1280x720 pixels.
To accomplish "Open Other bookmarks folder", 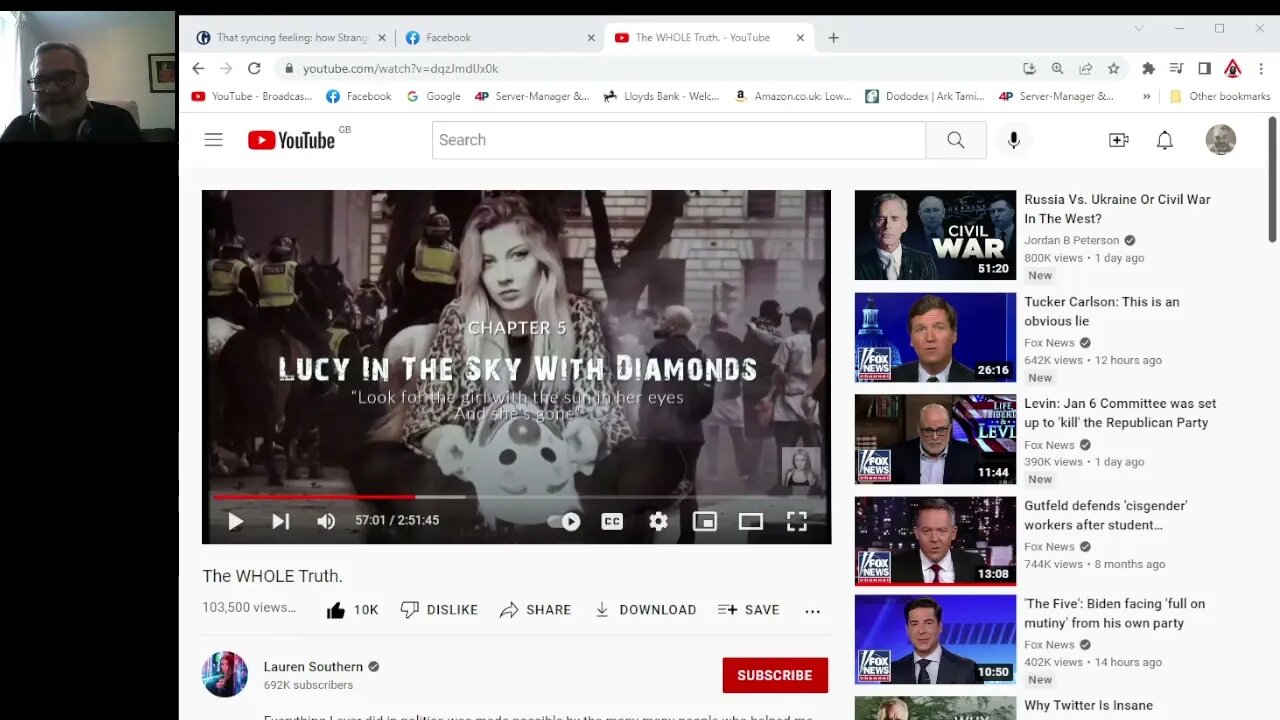I will point(1219,96).
